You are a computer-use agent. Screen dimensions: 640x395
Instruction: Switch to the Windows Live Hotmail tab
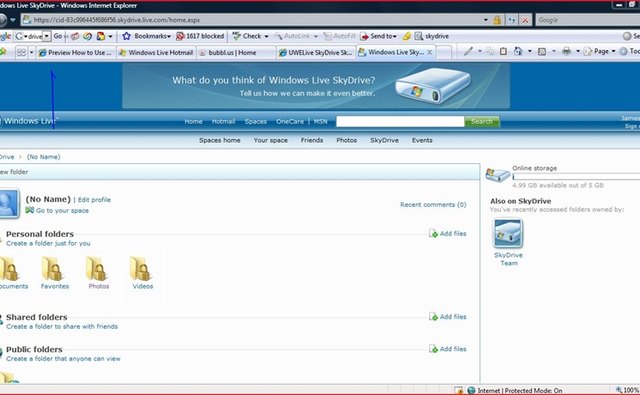(156, 53)
